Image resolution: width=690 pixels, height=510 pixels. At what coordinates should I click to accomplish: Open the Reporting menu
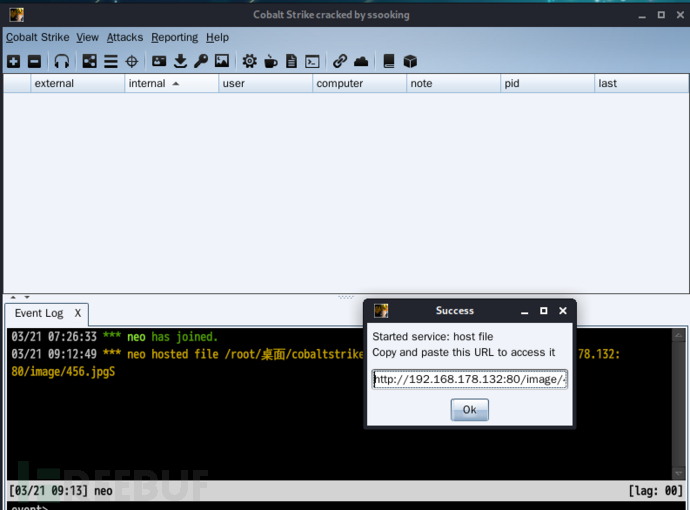coord(175,37)
